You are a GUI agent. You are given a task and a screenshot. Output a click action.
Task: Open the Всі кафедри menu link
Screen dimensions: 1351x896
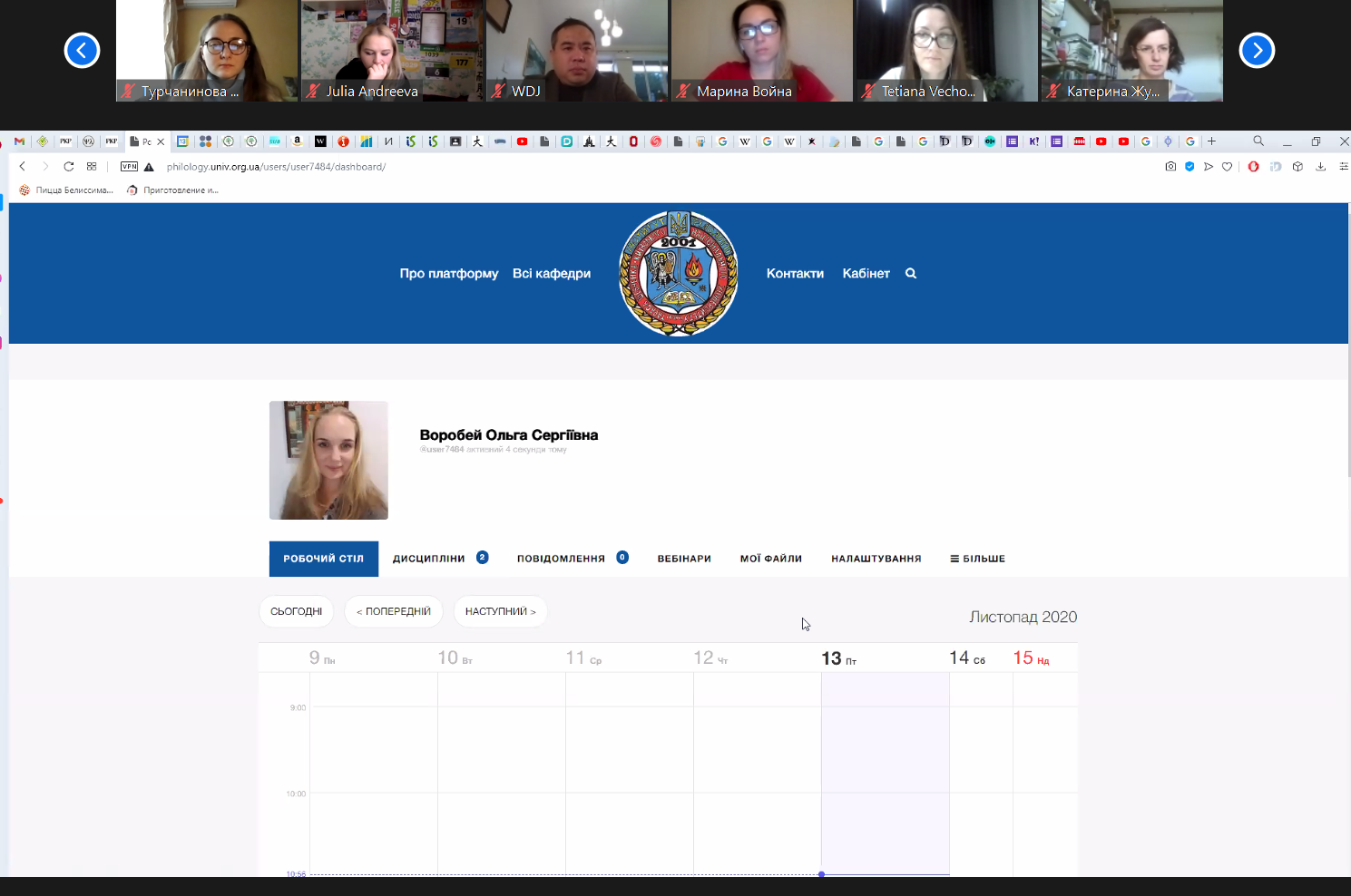(551, 274)
